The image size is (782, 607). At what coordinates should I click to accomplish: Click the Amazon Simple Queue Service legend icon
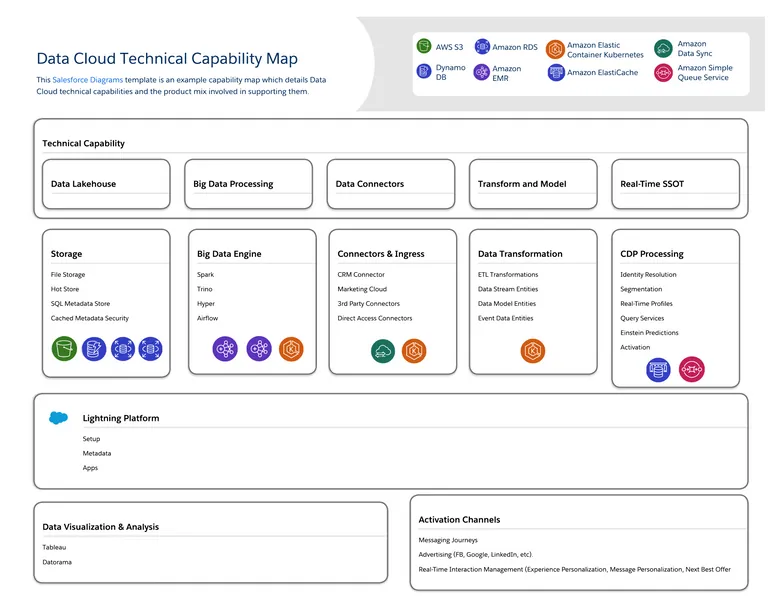coord(663,73)
